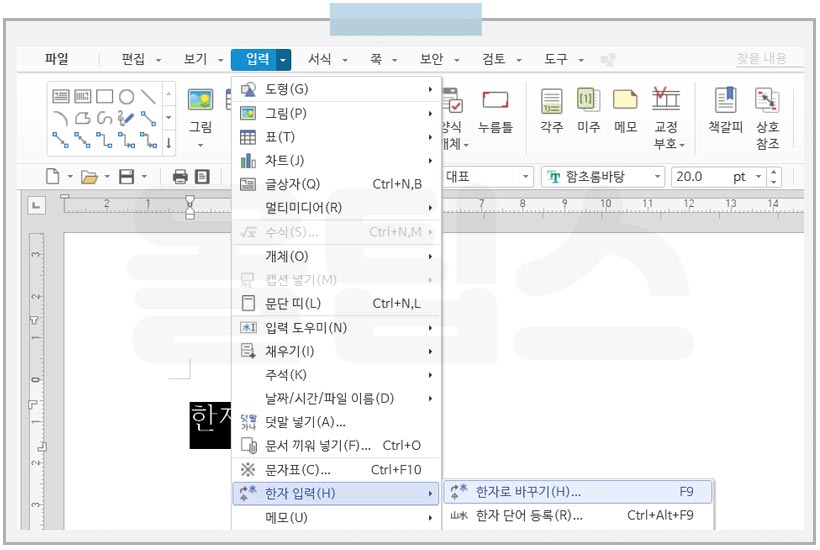Click 한자로 바꾸기(H) submenu item

point(577,491)
